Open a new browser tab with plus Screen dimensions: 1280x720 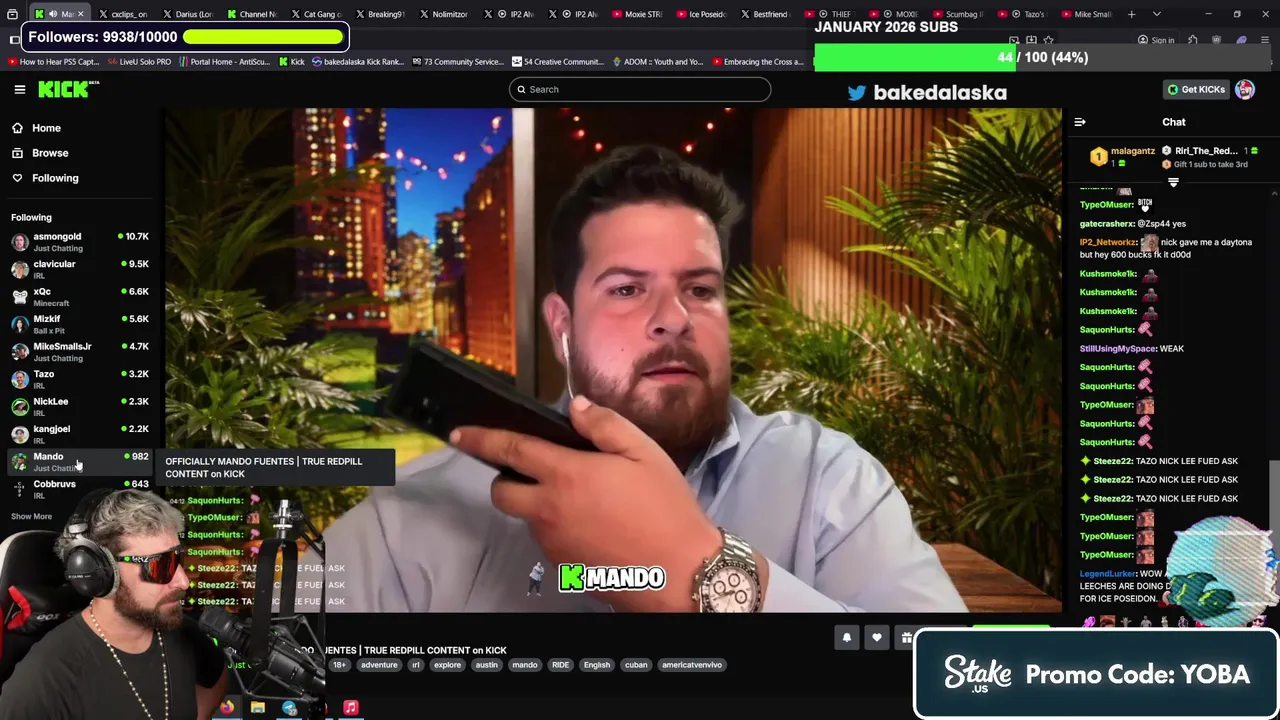(x=1132, y=14)
